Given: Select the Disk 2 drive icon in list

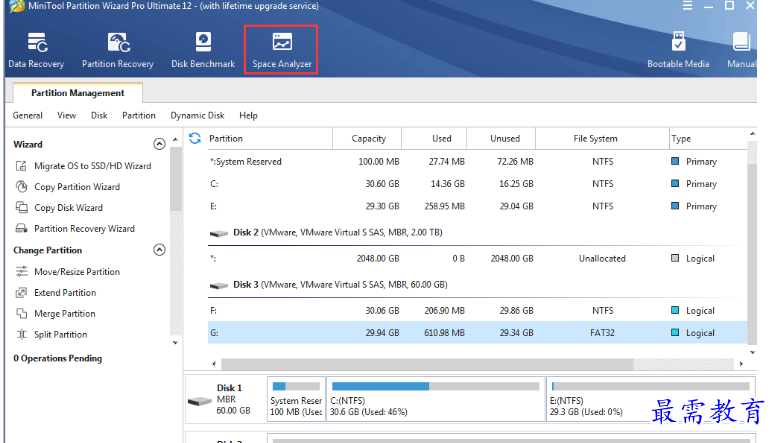Looking at the screenshot, I should 218,233.
